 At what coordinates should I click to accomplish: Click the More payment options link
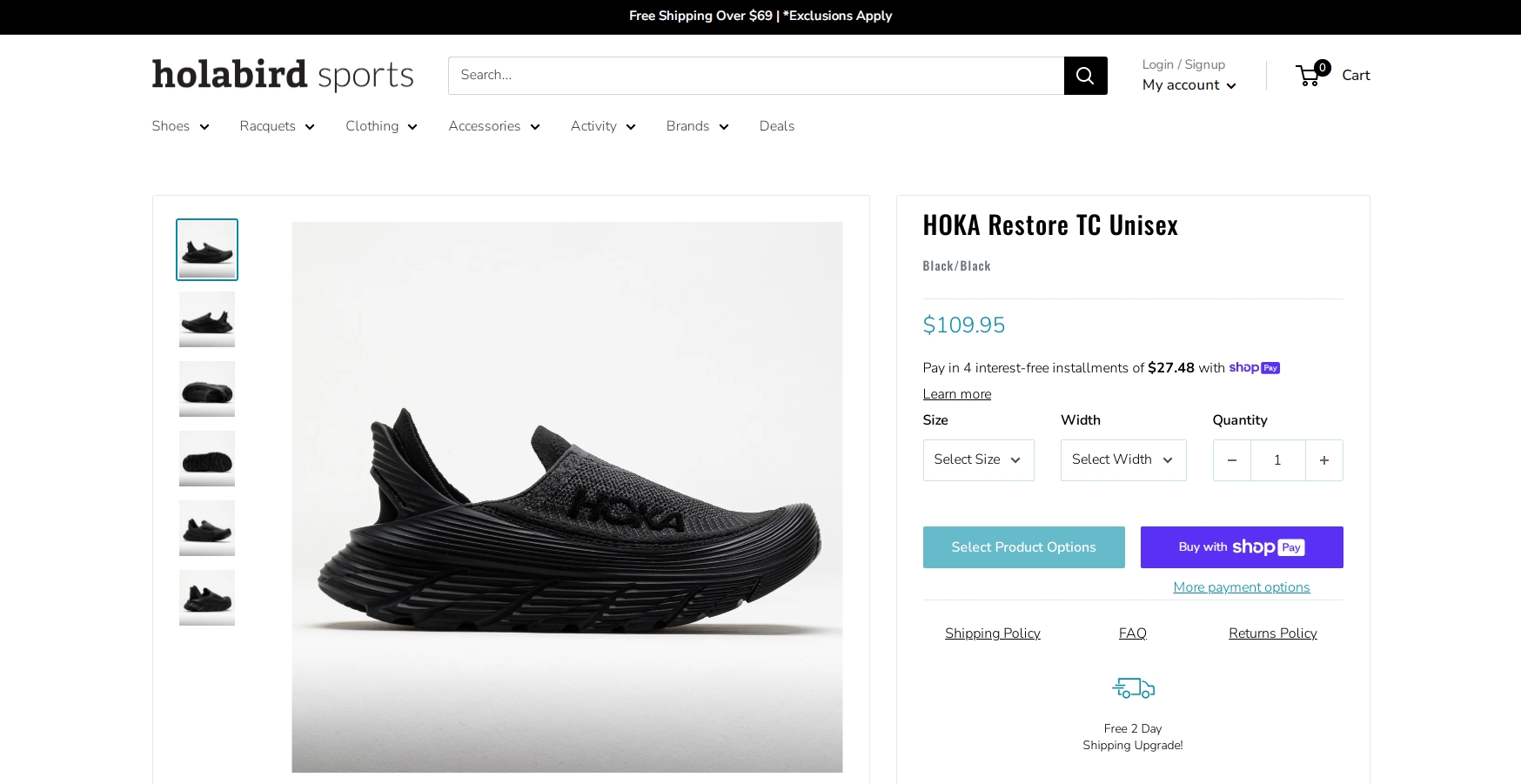(1241, 587)
